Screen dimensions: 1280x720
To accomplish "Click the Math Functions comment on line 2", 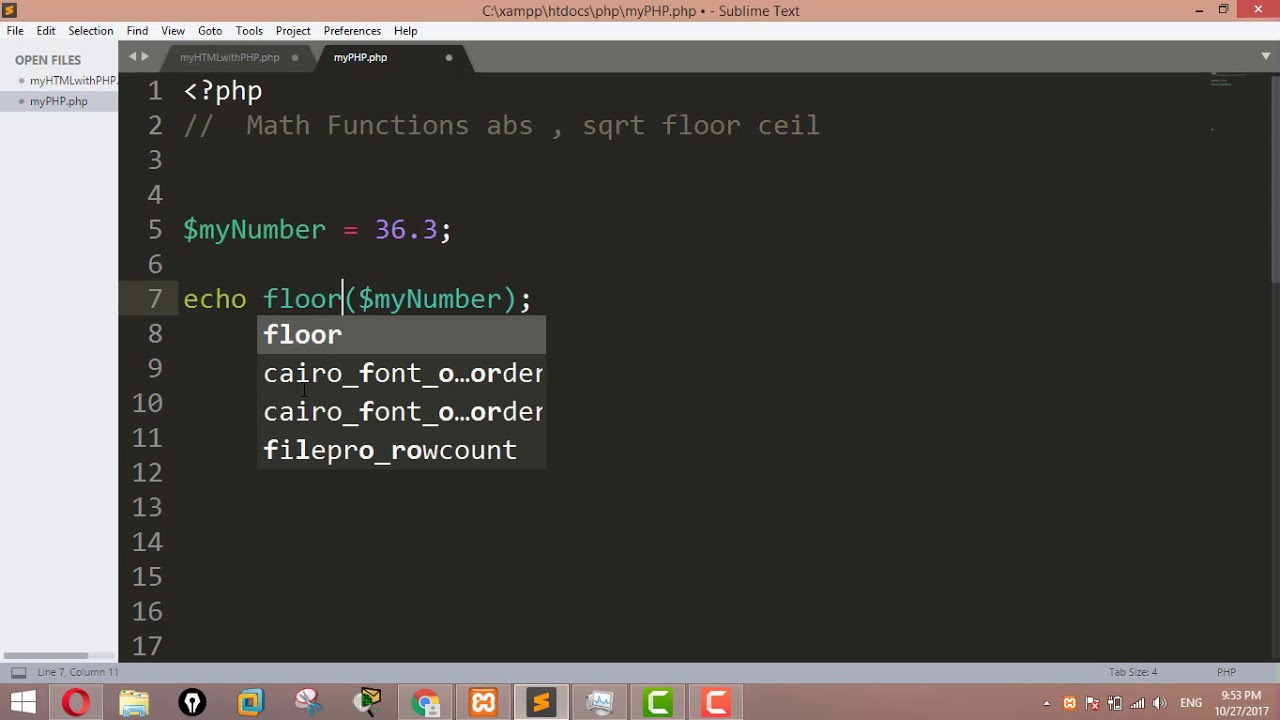I will tap(501, 125).
